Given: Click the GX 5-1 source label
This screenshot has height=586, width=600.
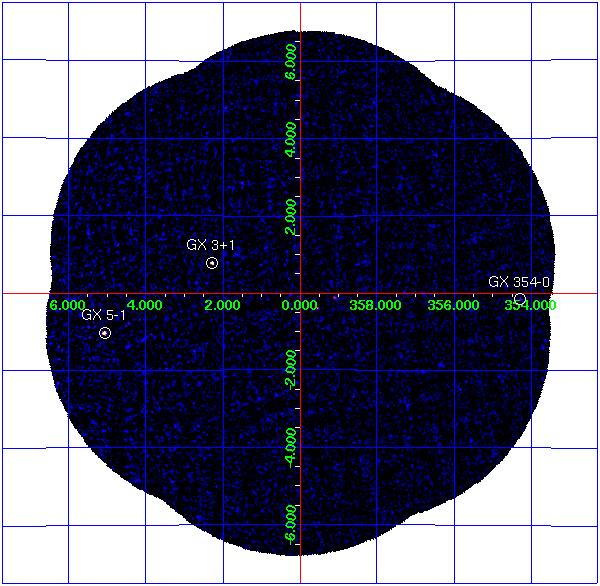Looking at the screenshot, I should [x=104, y=315].
